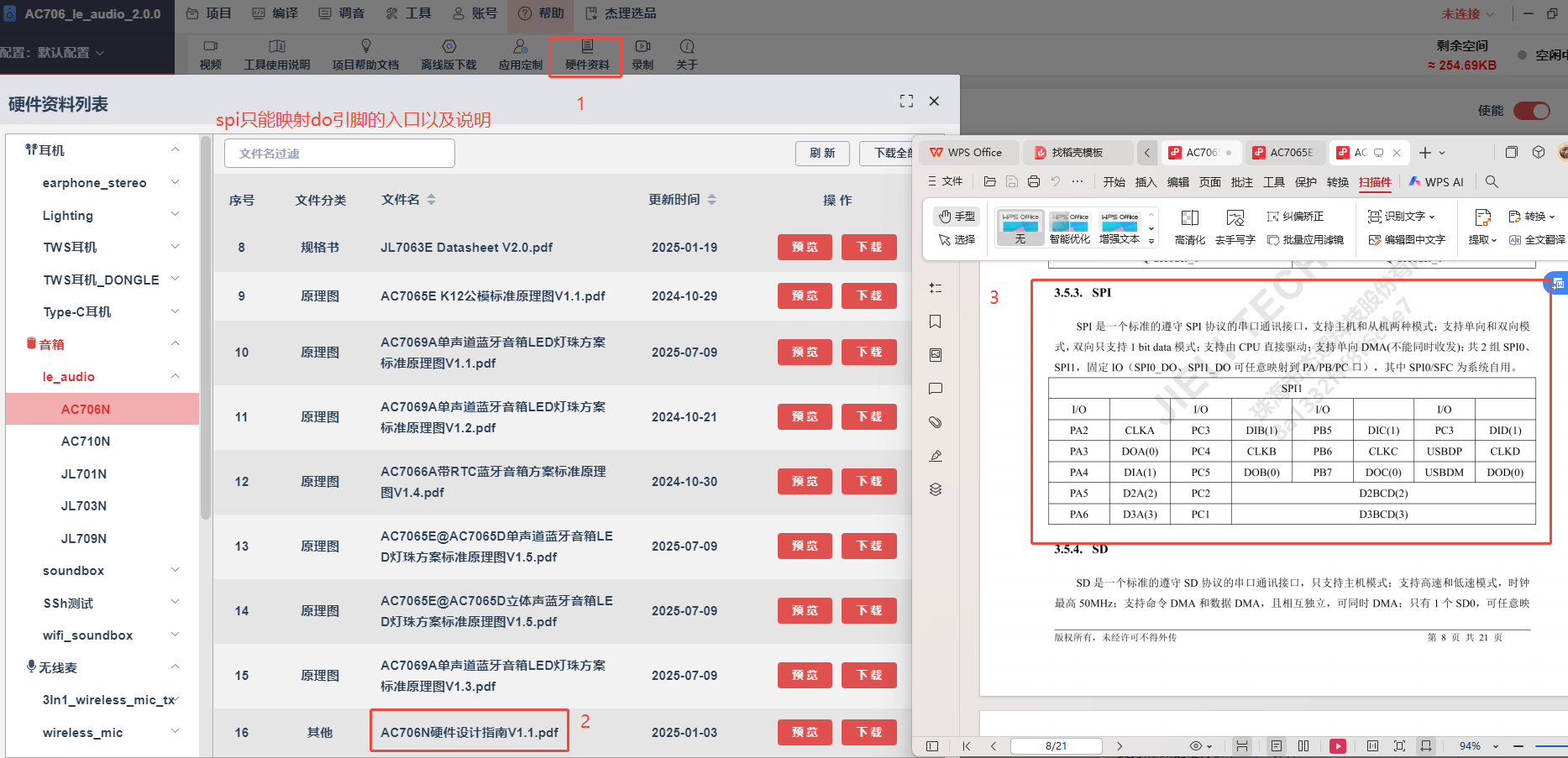This screenshot has height=758, width=1568.
Task: Select the 手型 hand tool in WPS
Action: tap(957, 217)
